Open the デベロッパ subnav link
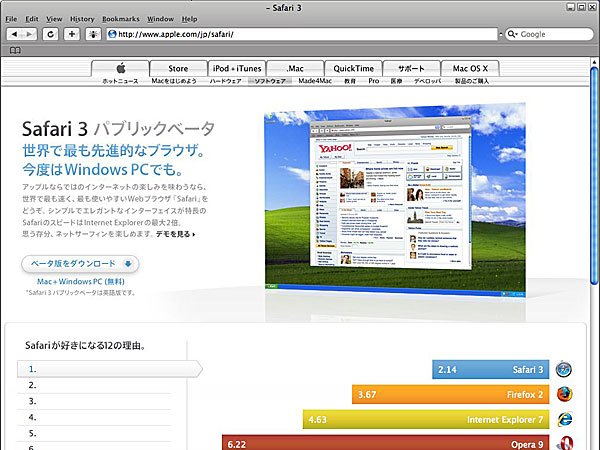 coord(427,81)
